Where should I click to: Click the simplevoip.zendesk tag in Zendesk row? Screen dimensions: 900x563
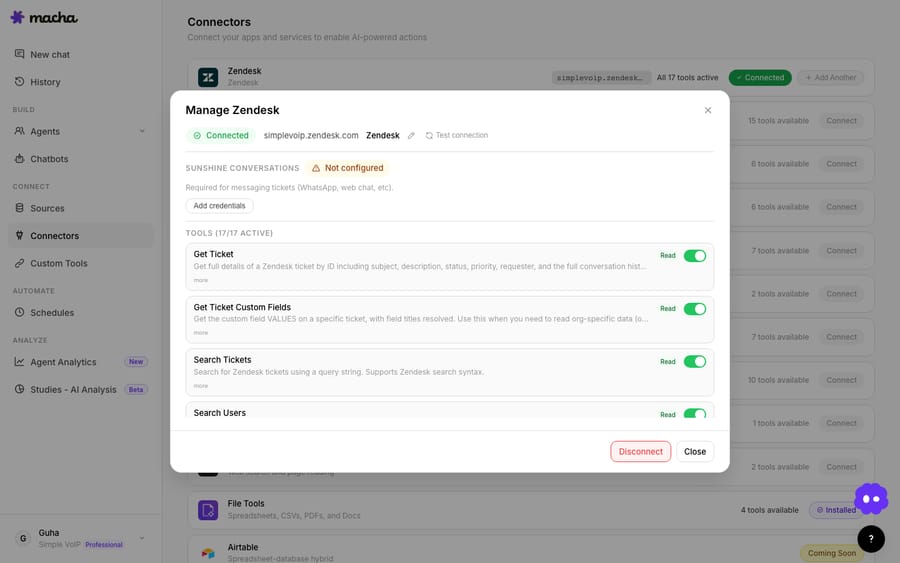[601, 77]
